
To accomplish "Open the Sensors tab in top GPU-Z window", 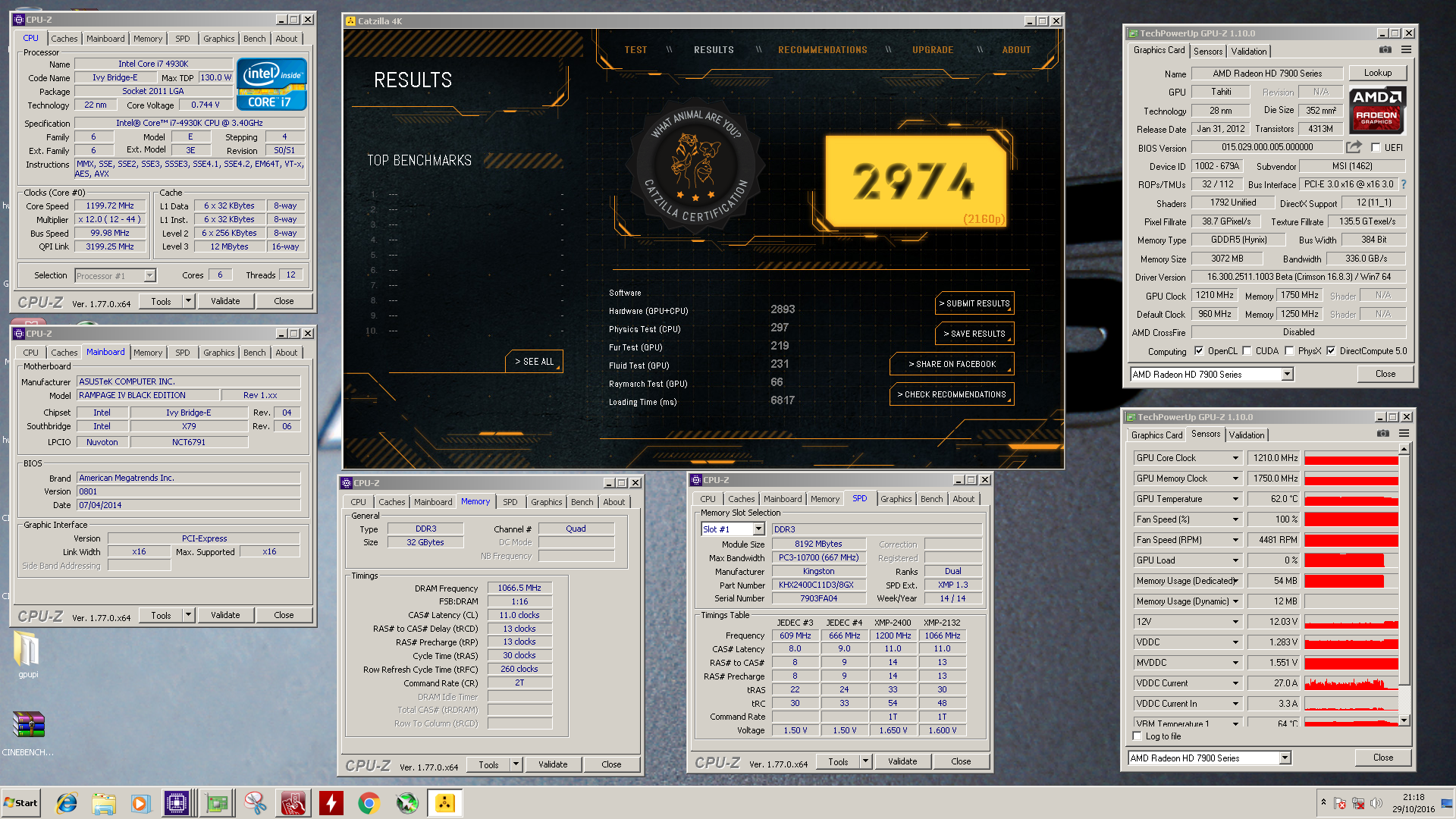I will (x=1207, y=52).
